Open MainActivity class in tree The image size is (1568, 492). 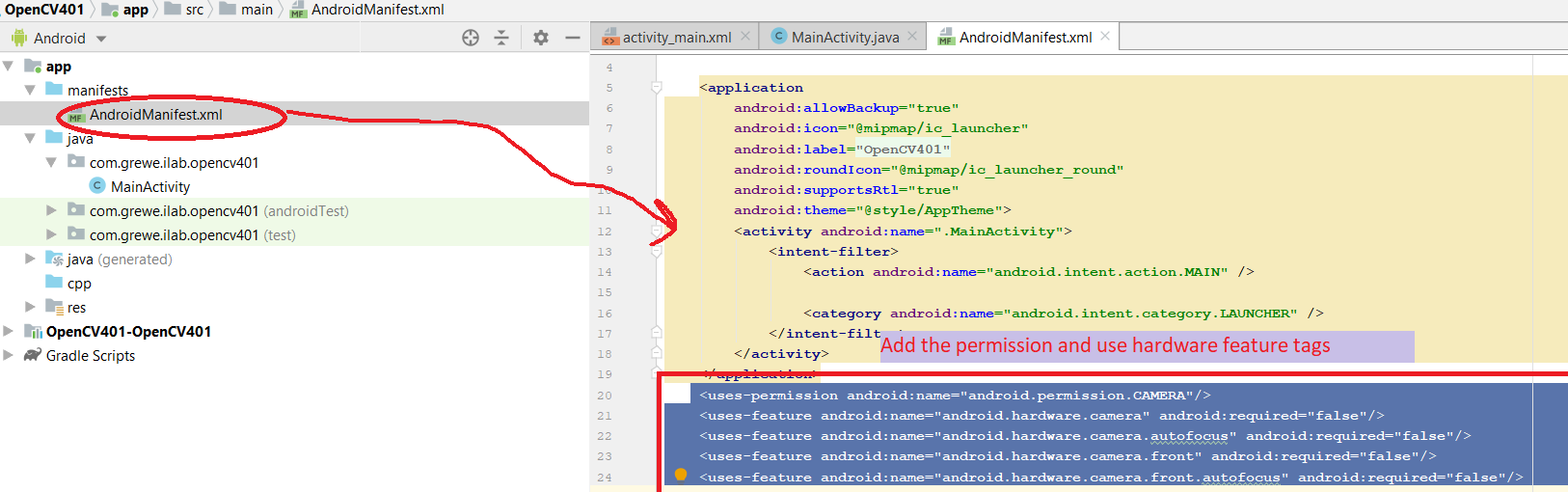click(x=149, y=187)
